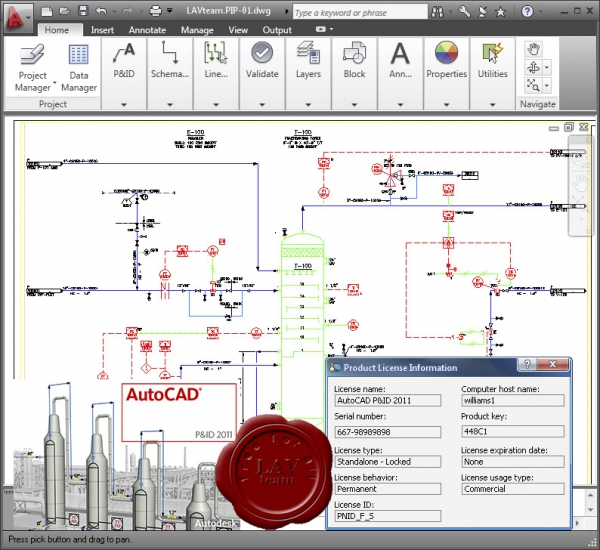Click the Project panel title label
The width and height of the screenshot is (600, 550).
[52, 104]
